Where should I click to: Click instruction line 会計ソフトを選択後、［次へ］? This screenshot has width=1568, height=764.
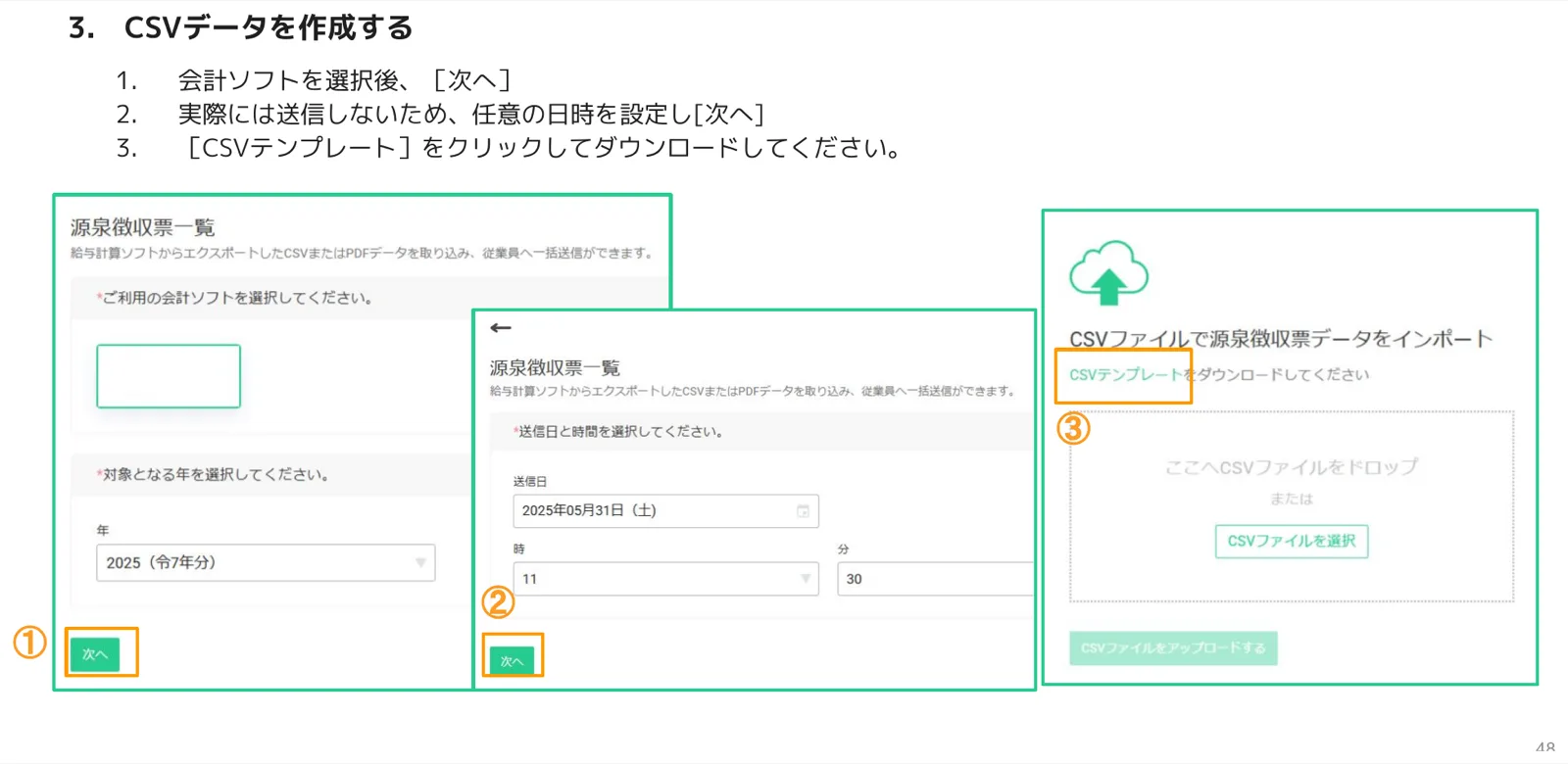point(344,79)
